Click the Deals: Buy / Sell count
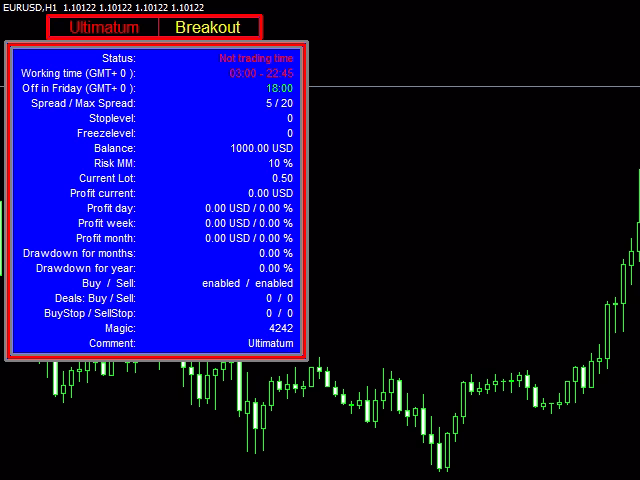 280,298
